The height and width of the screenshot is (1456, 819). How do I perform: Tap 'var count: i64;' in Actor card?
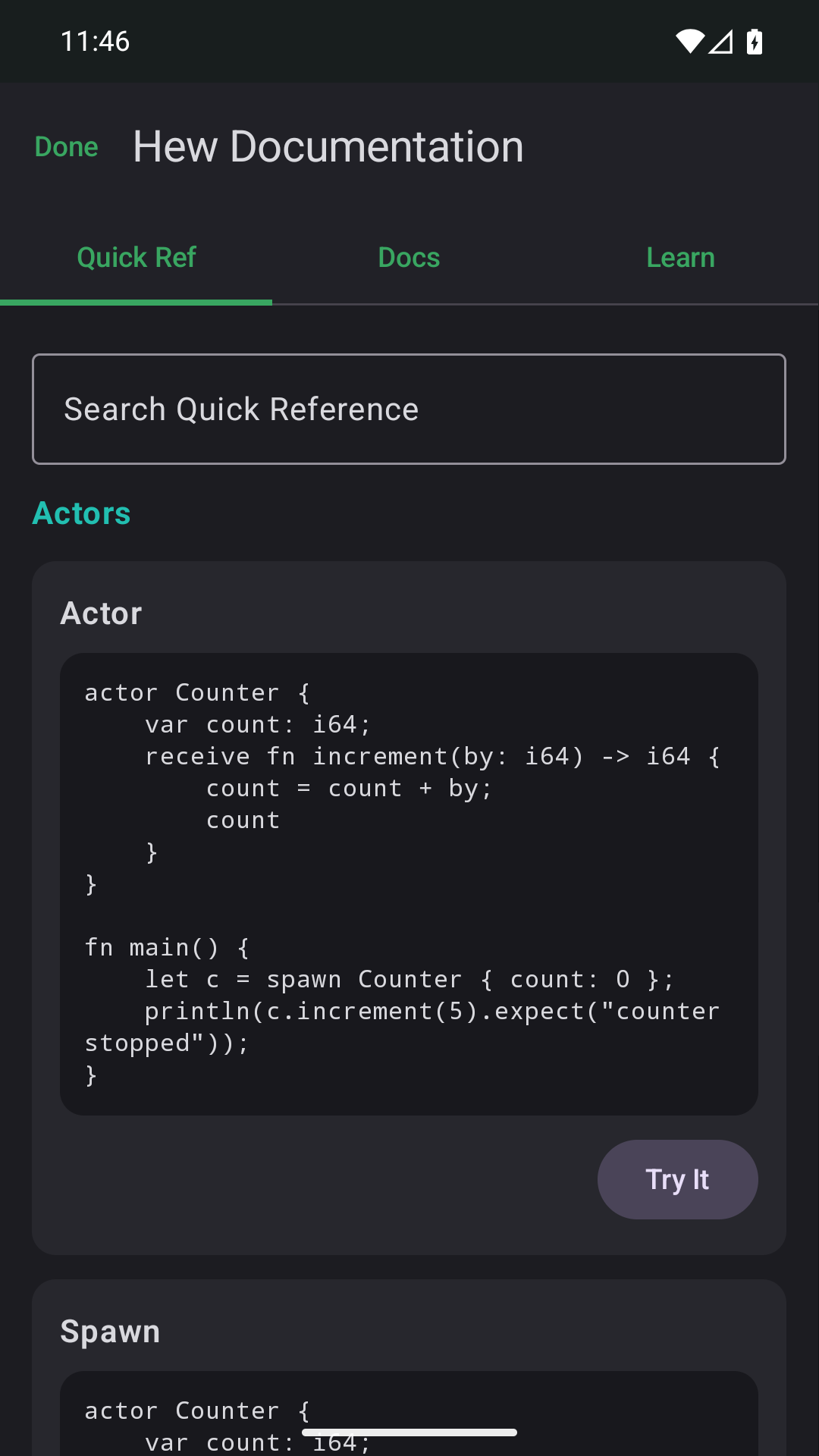click(x=258, y=725)
